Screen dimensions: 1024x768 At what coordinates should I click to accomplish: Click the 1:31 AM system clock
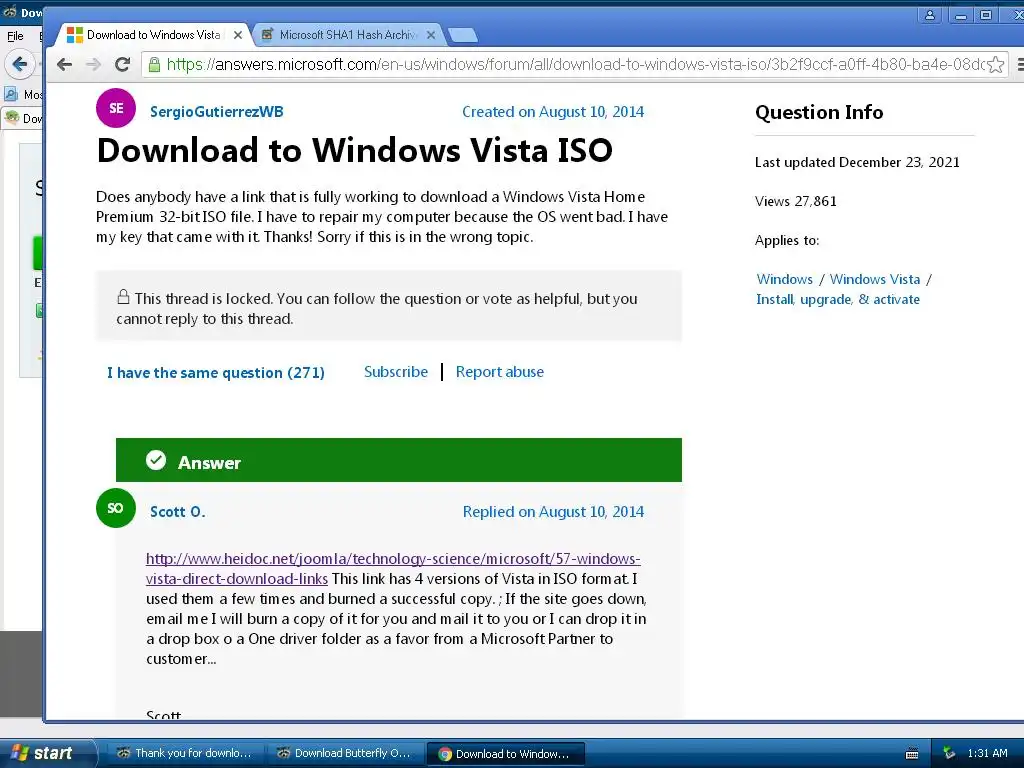987,753
